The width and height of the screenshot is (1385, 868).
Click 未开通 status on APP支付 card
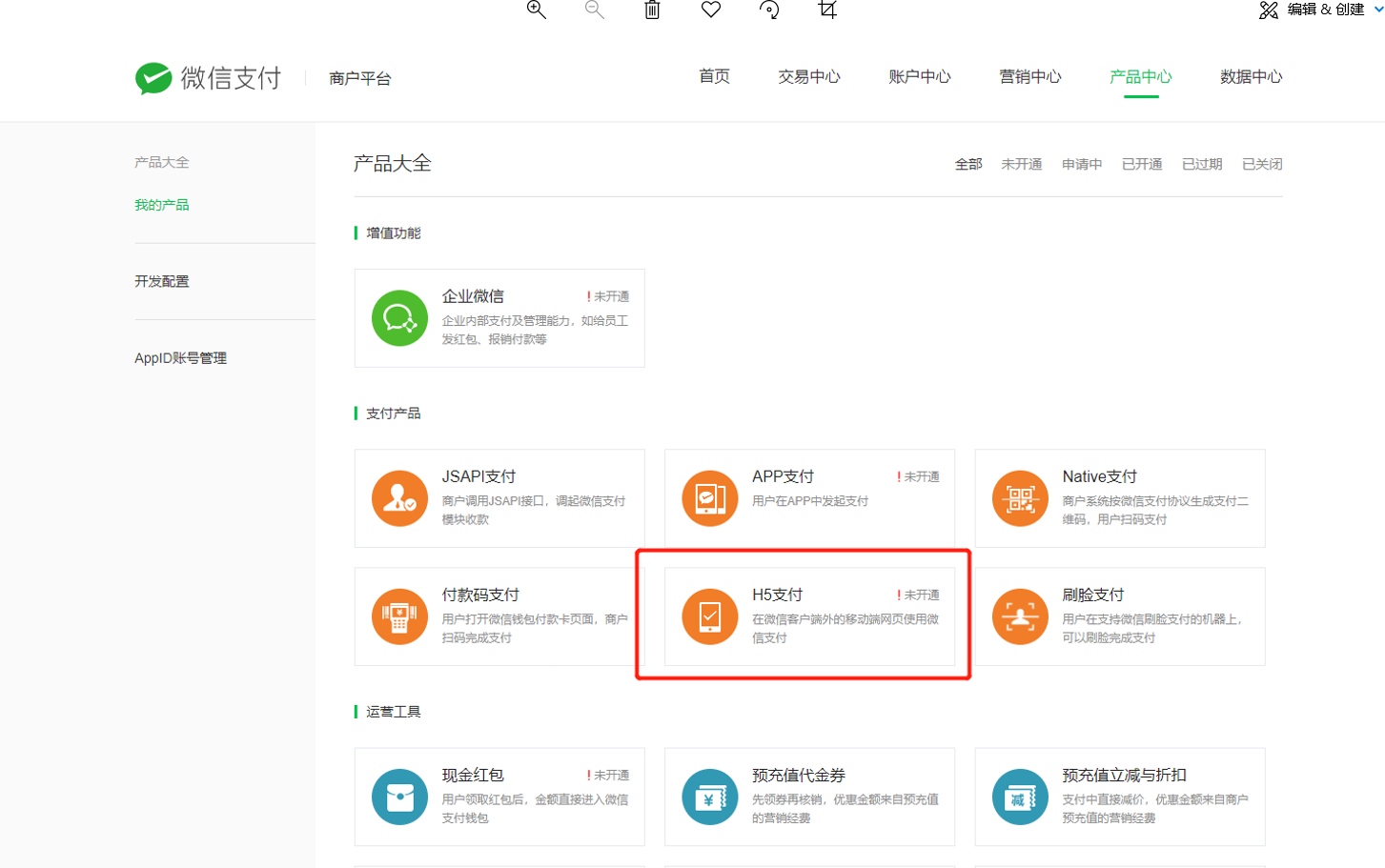pos(918,476)
